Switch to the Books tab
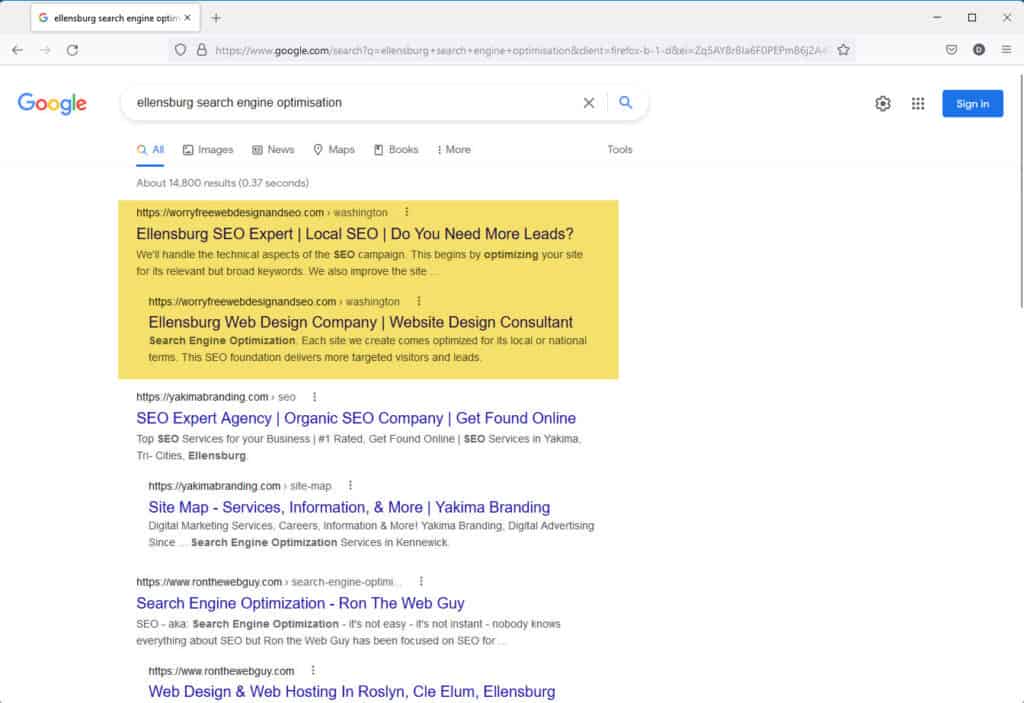This screenshot has height=703, width=1024. tap(396, 150)
